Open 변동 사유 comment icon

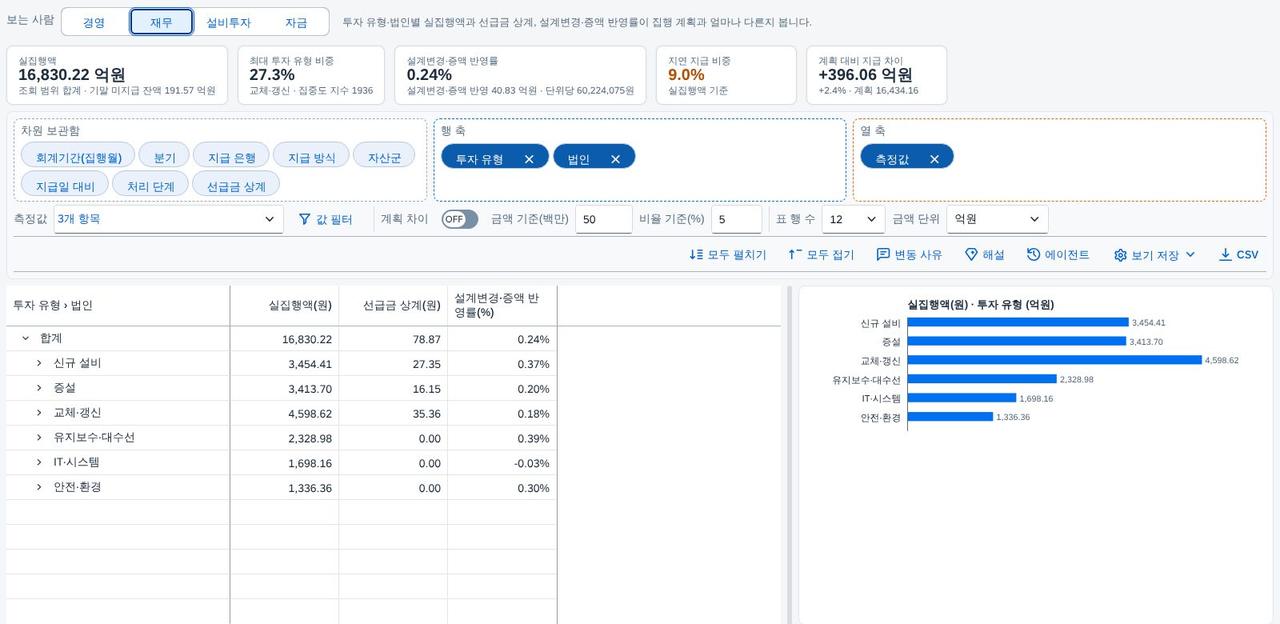(883, 255)
